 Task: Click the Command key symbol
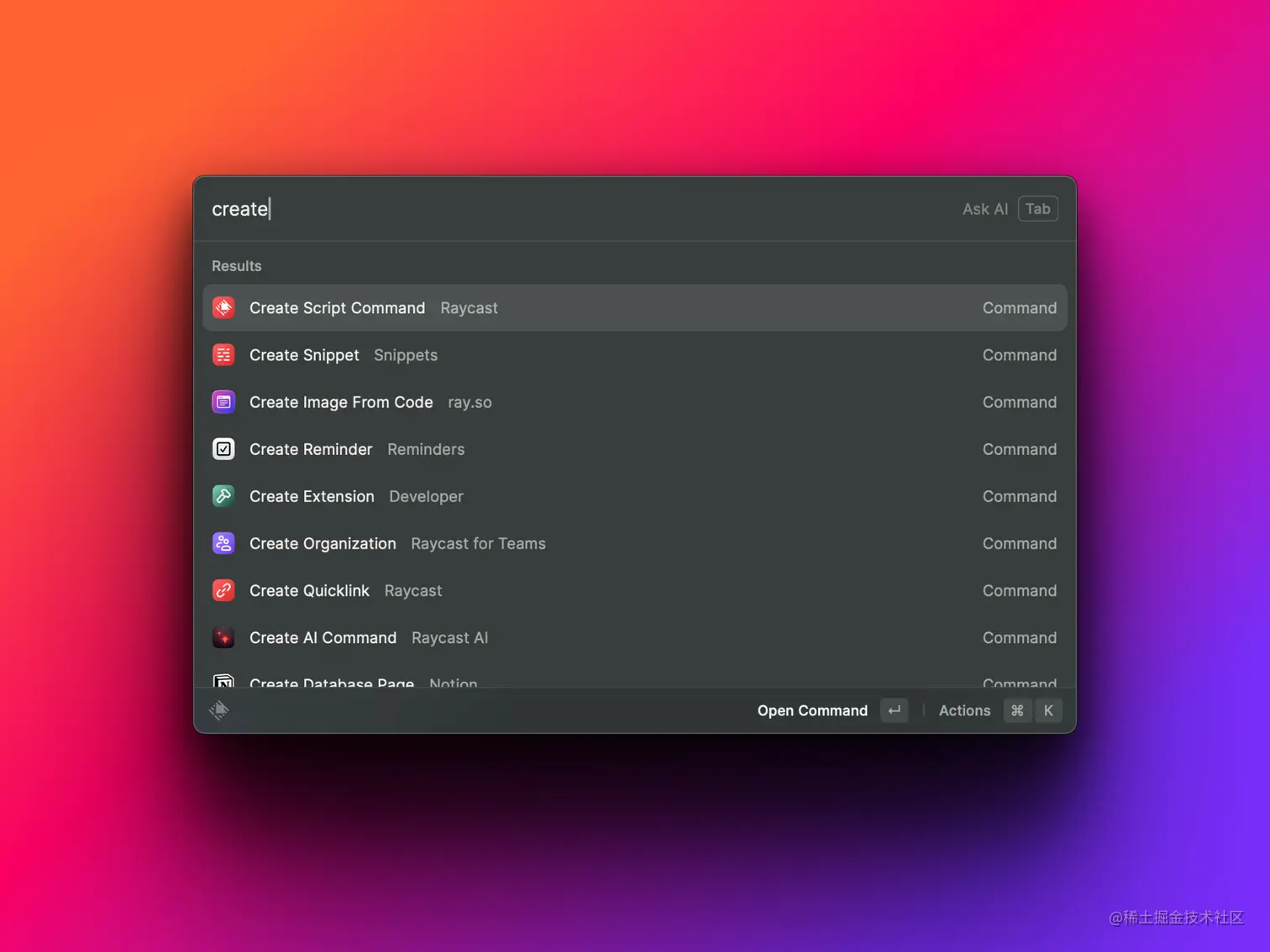[x=1017, y=710]
